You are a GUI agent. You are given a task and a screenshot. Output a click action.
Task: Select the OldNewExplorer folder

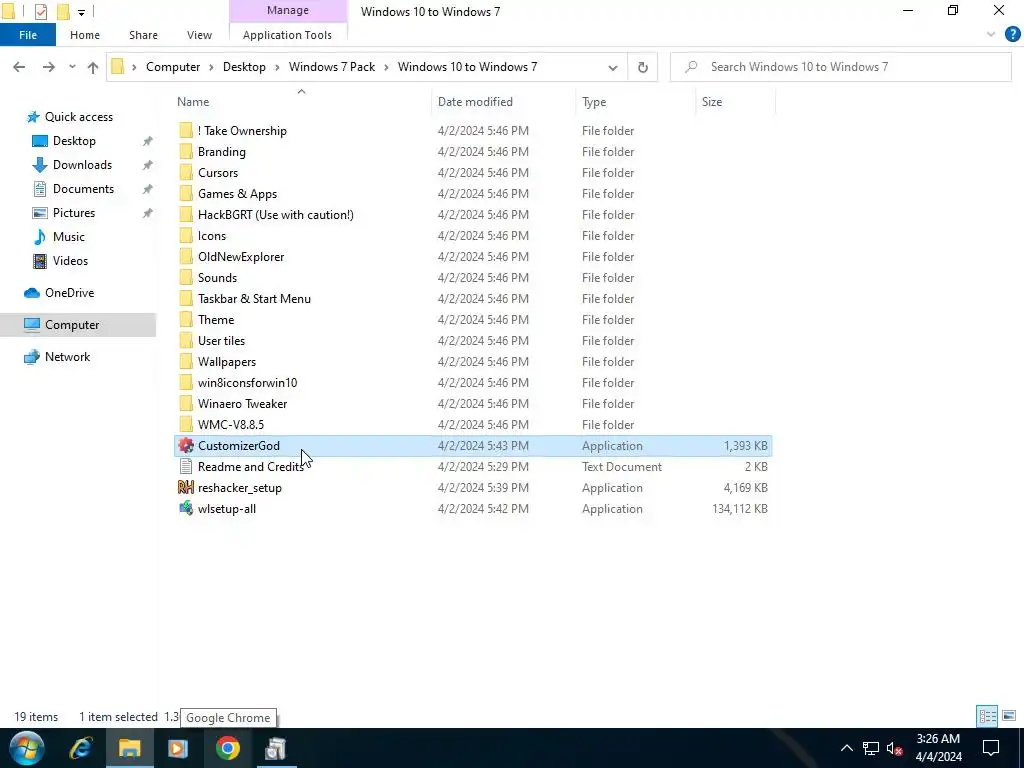click(x=241, y=257)
